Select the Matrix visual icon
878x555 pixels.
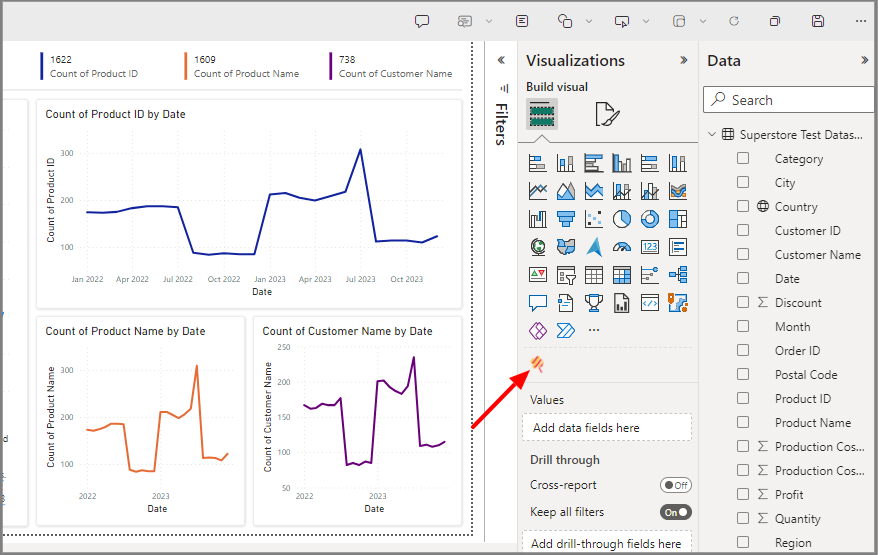point(622,275)
